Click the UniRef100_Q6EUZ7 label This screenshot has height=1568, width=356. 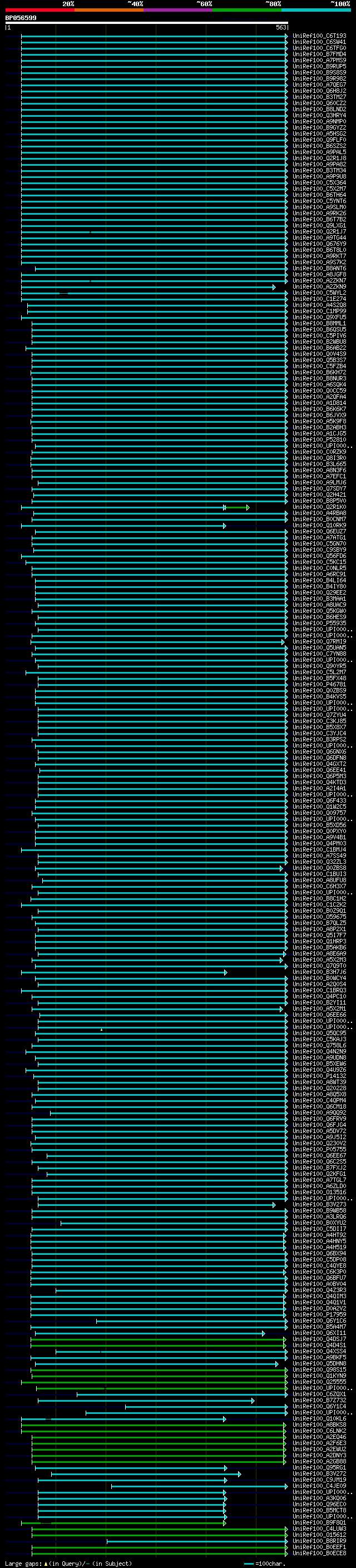(x=319, y=531)
